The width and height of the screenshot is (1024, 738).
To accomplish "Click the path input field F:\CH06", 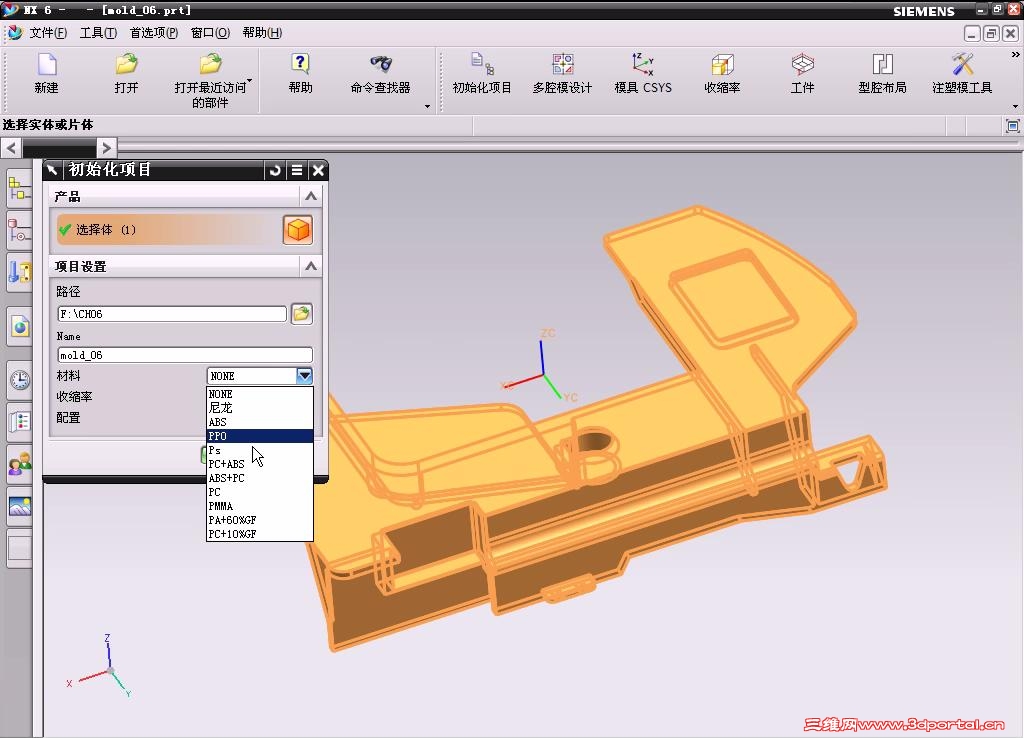I will tap(172, 314).
